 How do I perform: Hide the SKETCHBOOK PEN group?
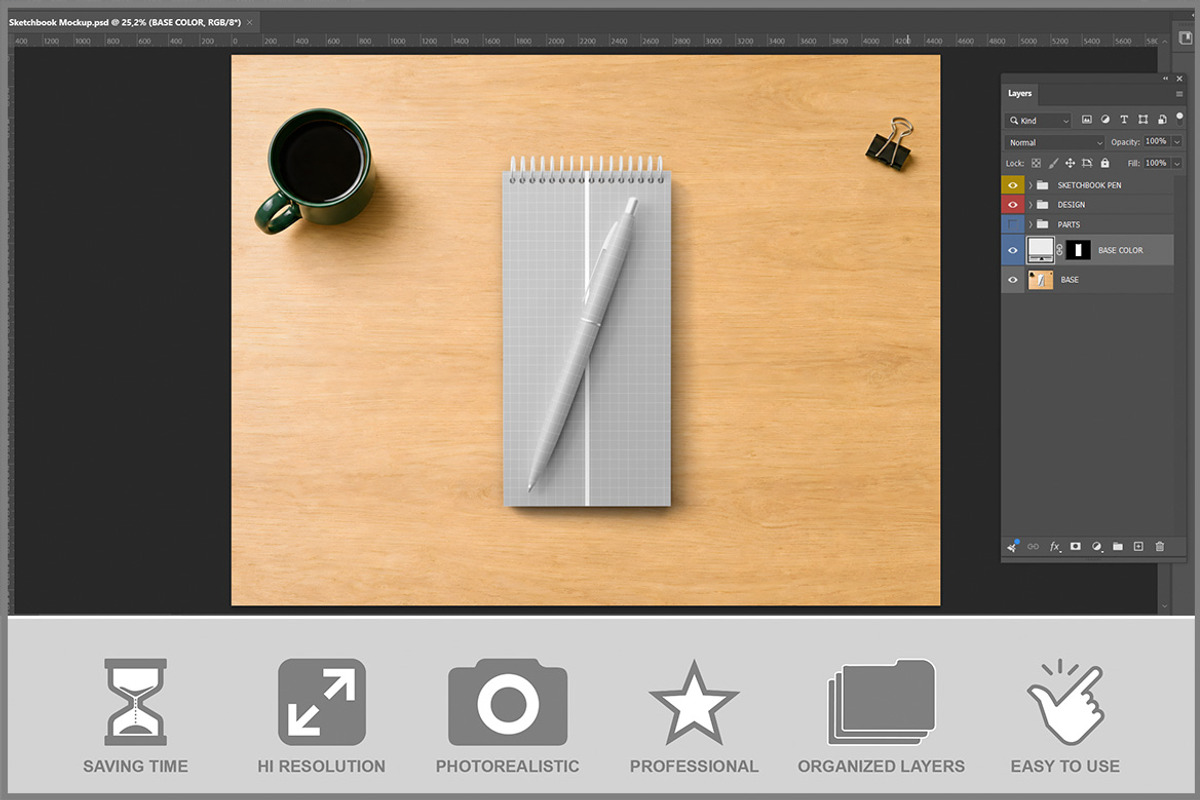(1013, 185)
